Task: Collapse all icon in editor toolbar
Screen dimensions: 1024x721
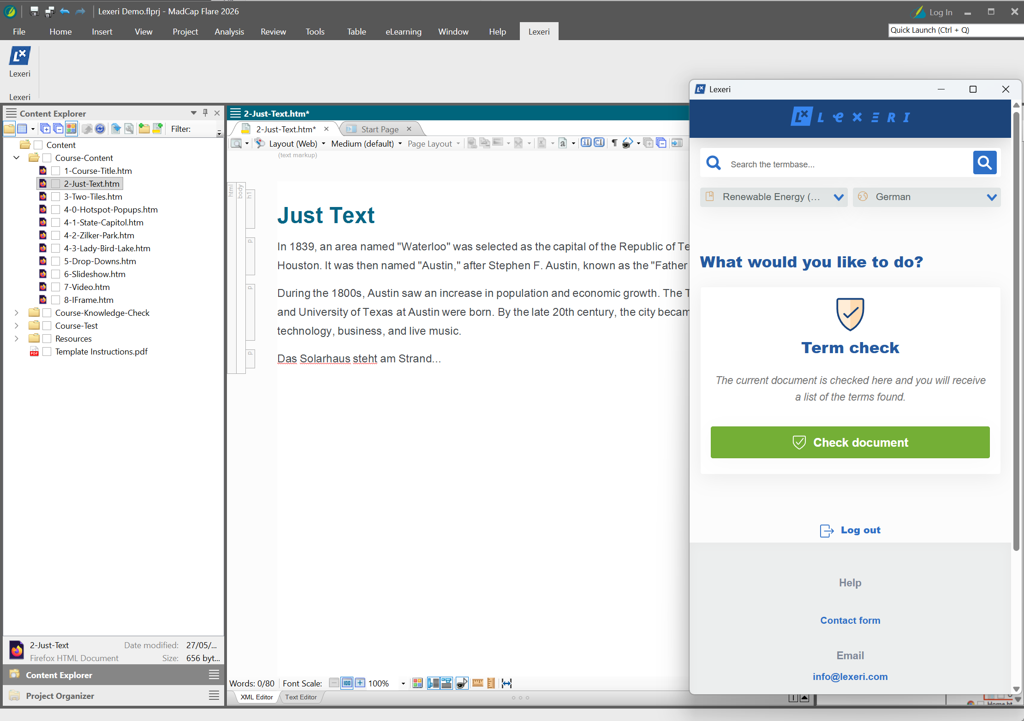Action: (661, 143)
